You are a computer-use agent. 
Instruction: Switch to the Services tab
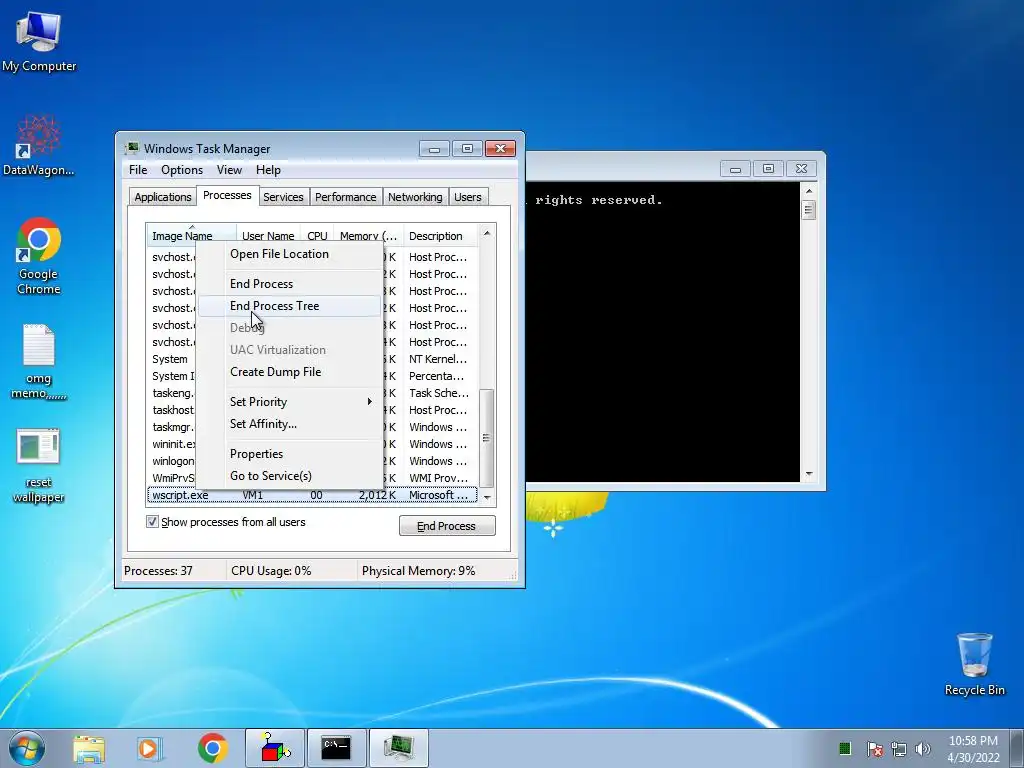pos(283,197)
